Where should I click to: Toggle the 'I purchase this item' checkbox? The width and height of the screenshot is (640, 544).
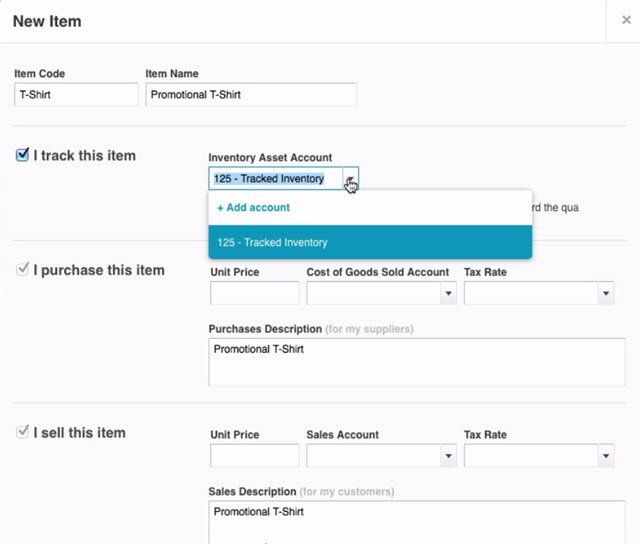coord(22,270)
